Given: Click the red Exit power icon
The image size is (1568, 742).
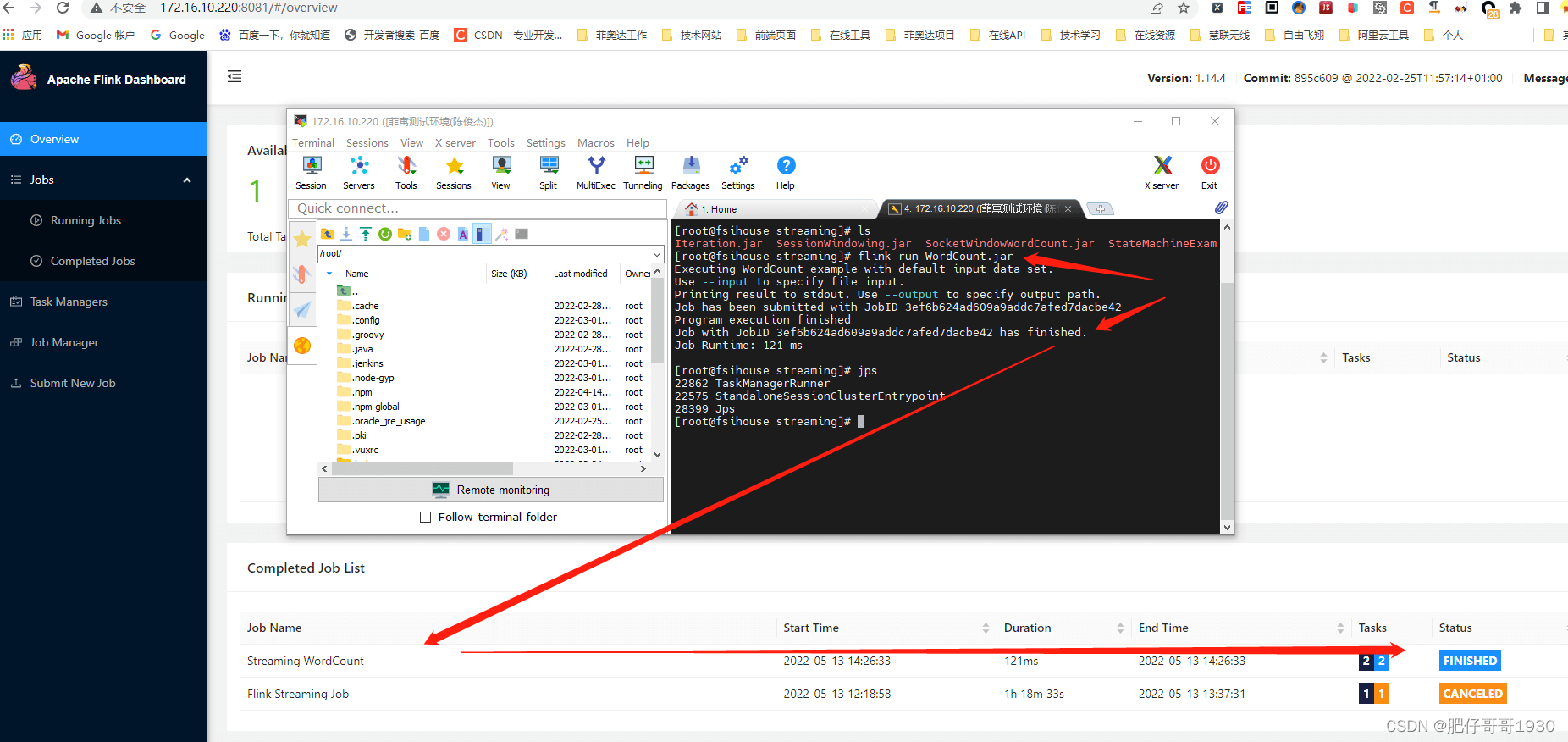Looking at the screenshot, I should coord(1210,173).
